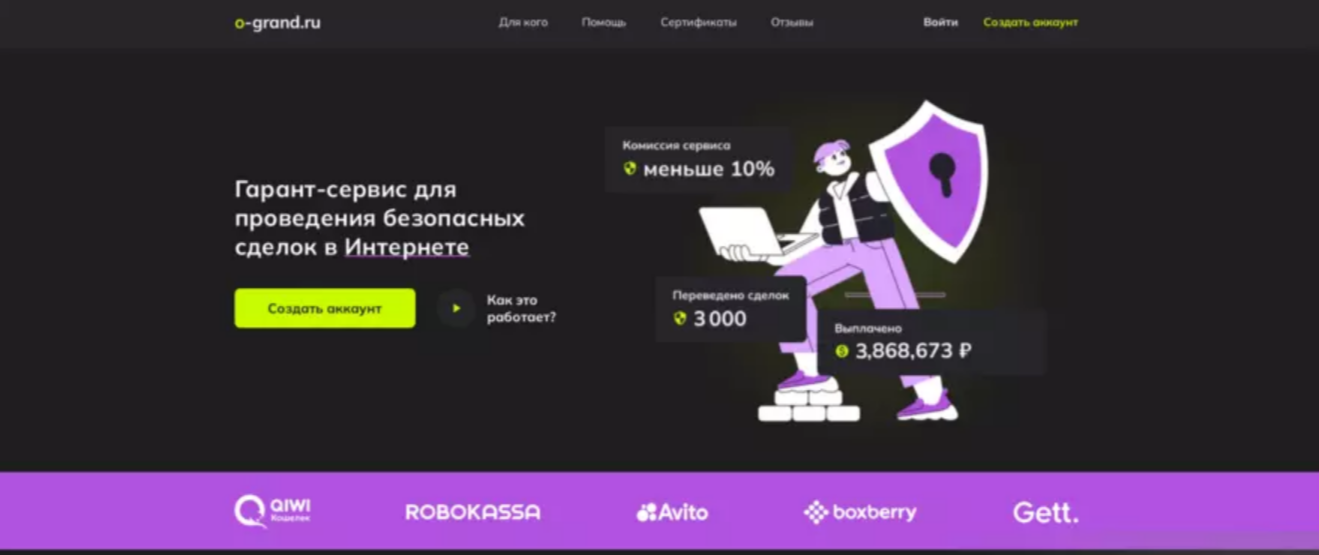Click the Gett. partner logo
This screenshot has height=555, width=1319.
click(1046, 512)
